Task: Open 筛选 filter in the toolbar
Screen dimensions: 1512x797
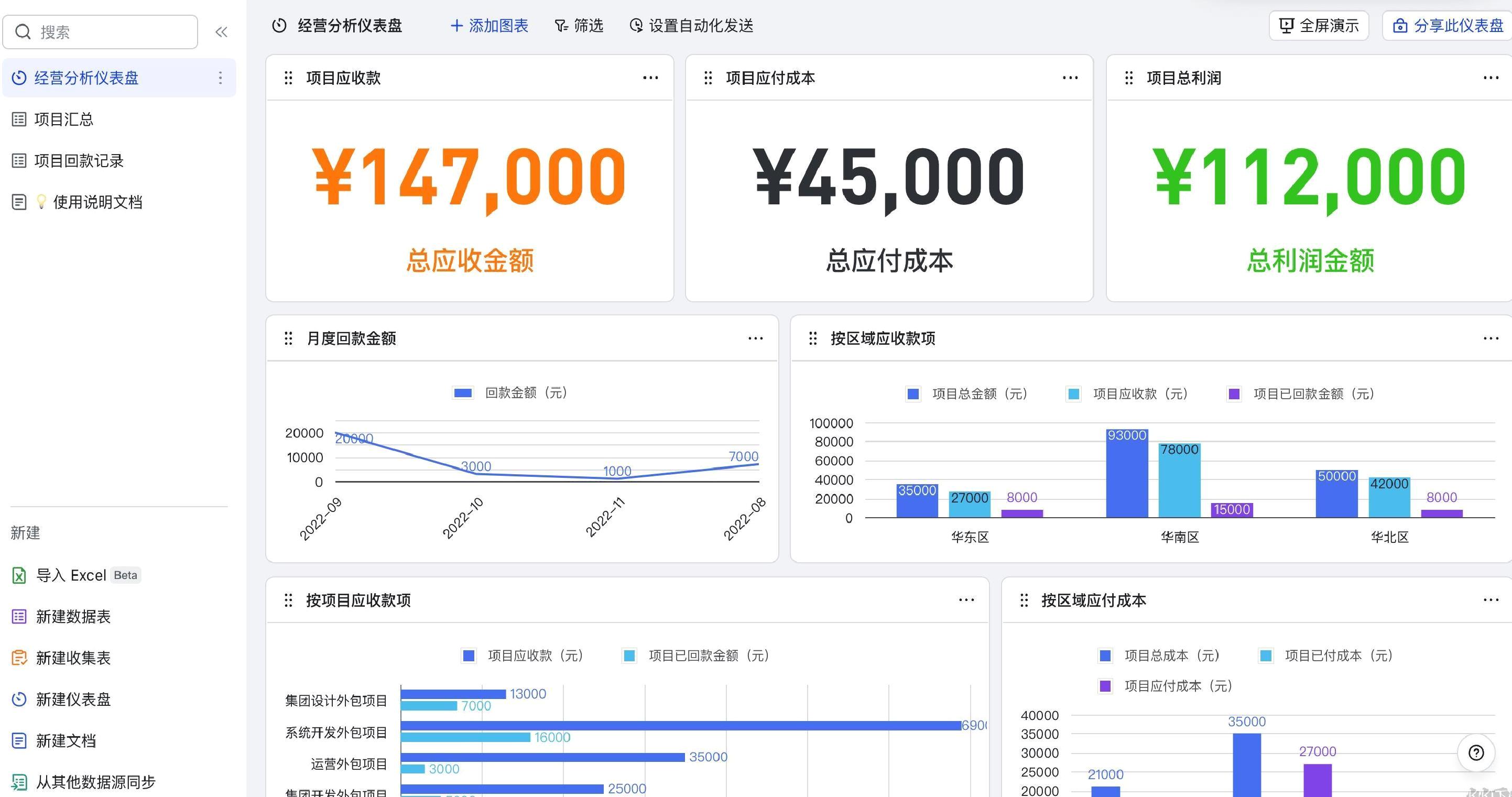Action: (x=578, y=26)
